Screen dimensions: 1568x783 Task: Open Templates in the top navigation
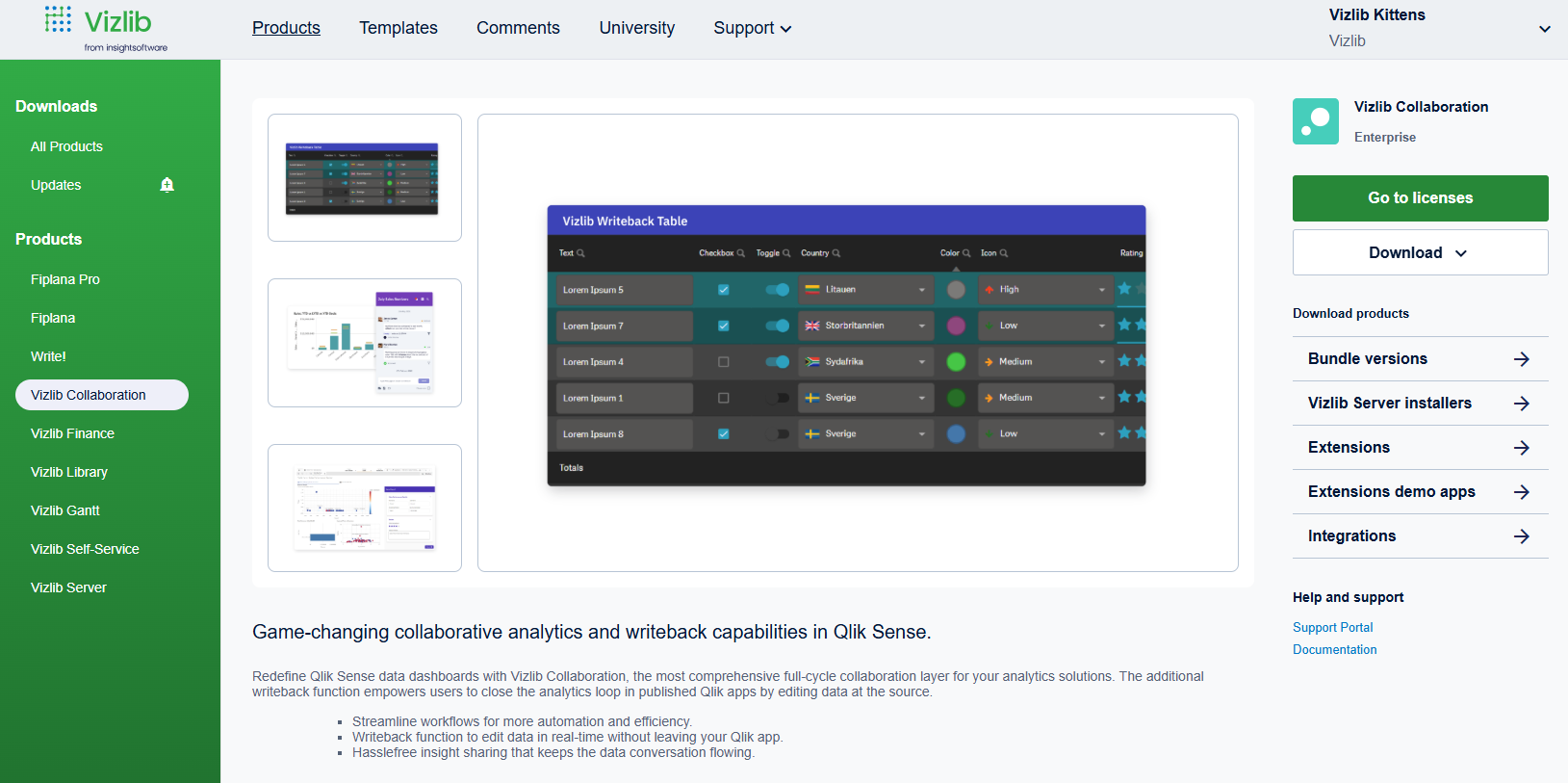[398, 28]
